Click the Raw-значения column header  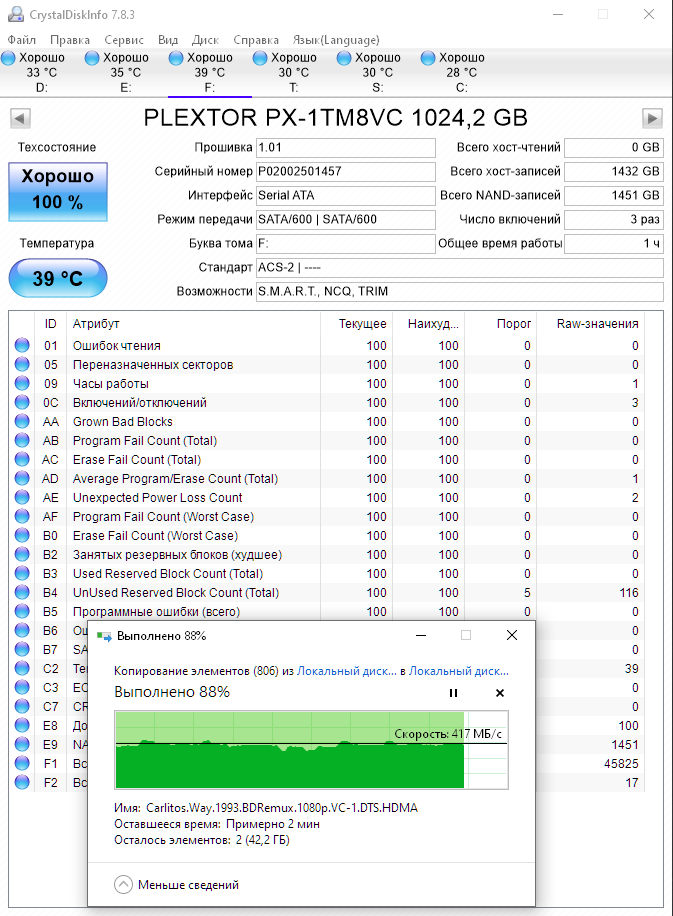point(591,324)
